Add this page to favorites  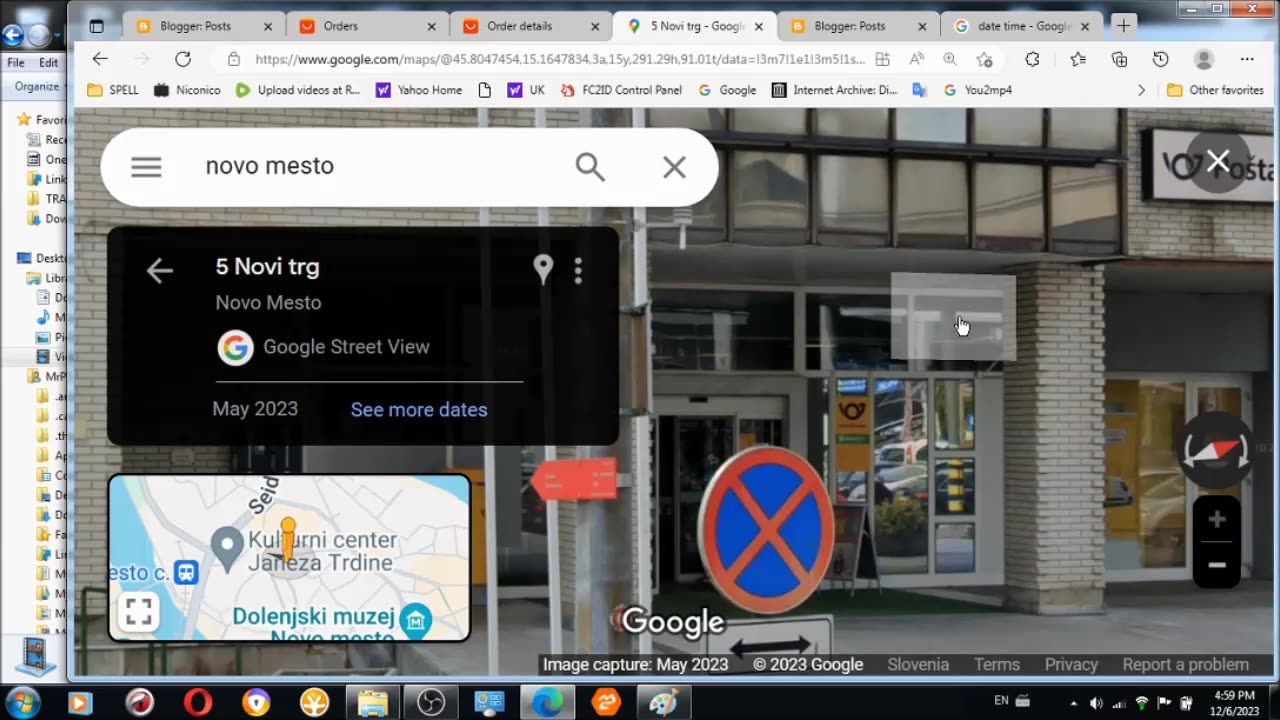(x=984, y=59)
